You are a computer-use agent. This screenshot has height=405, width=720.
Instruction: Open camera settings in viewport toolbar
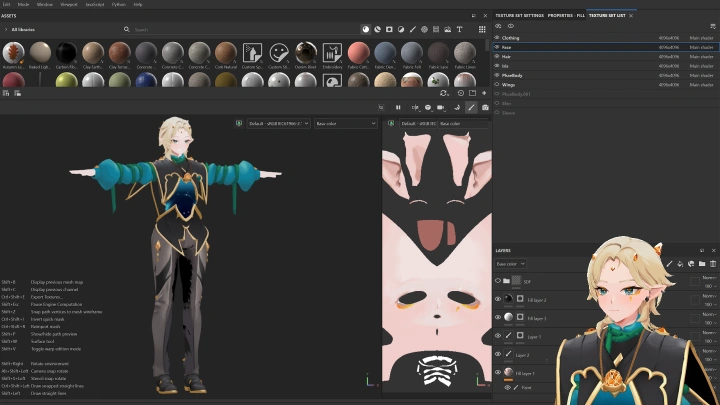tap(441, 107)
